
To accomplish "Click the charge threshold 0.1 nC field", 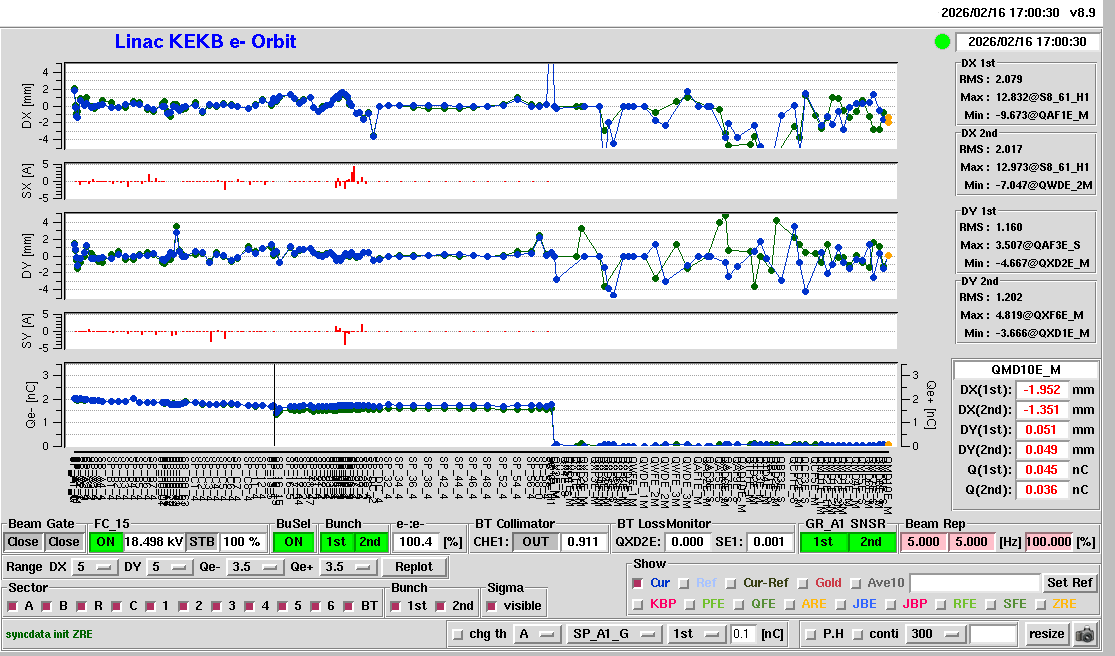I will tap(742, 634).
